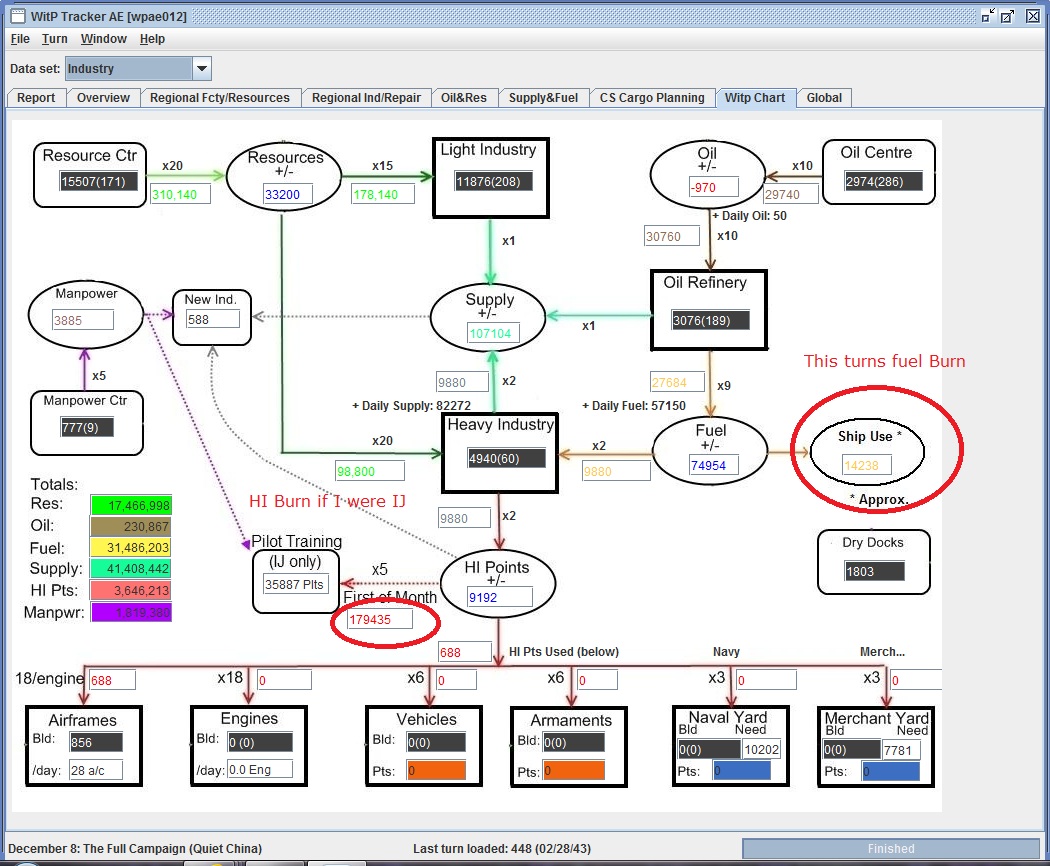Click the Merchant Yard Need value 7781
The width and height of the screenshot is (1050, 866).
[901, 750]
